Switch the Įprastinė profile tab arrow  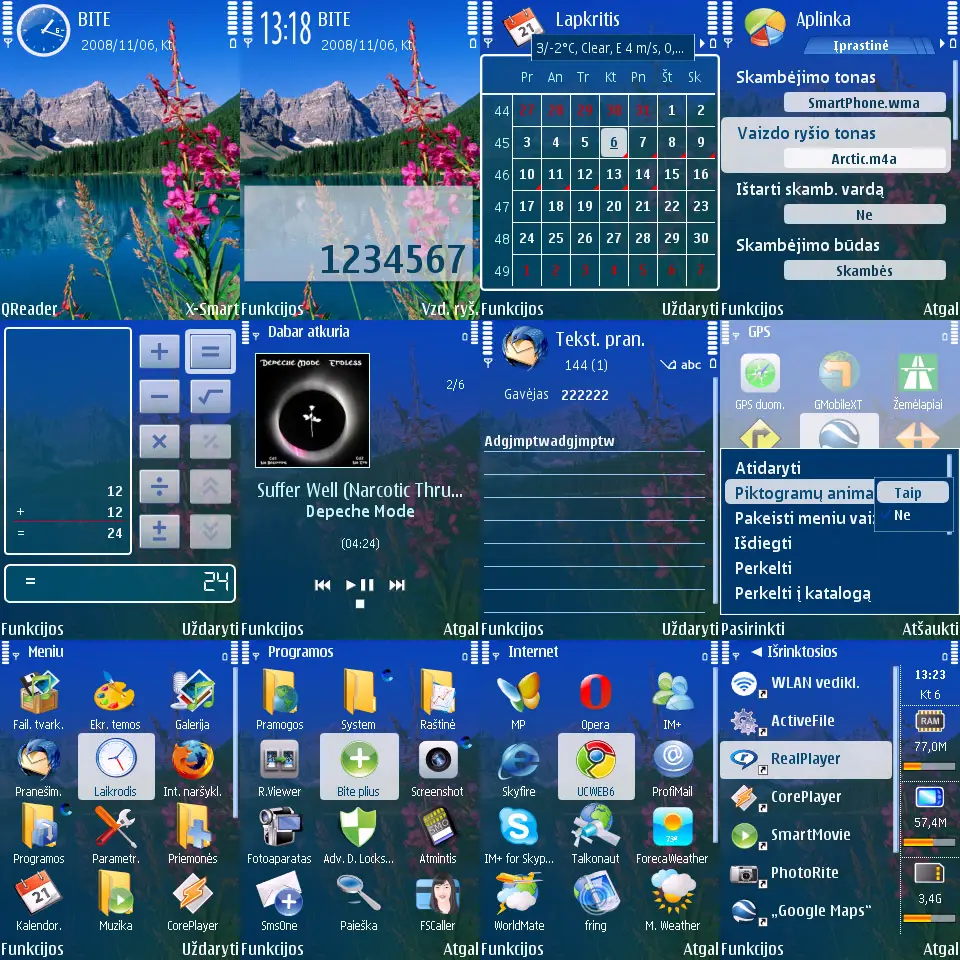point(942,44)
